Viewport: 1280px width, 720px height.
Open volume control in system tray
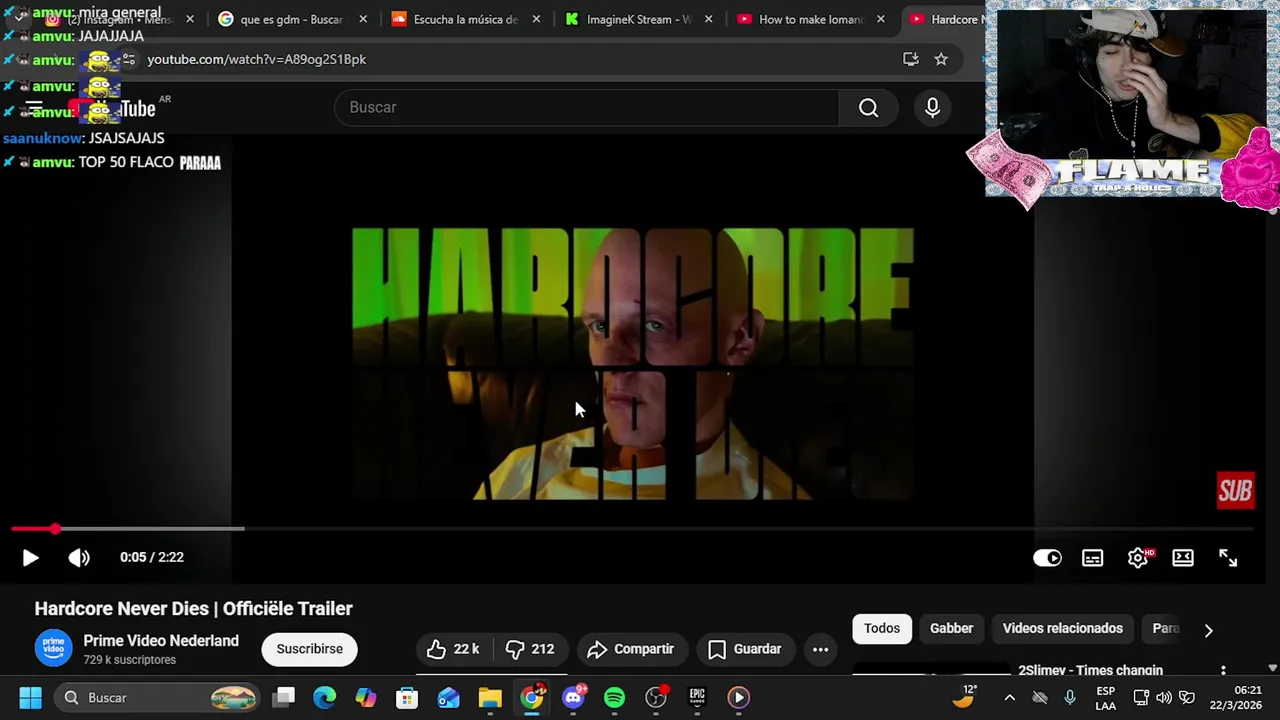coord(1163,698)
